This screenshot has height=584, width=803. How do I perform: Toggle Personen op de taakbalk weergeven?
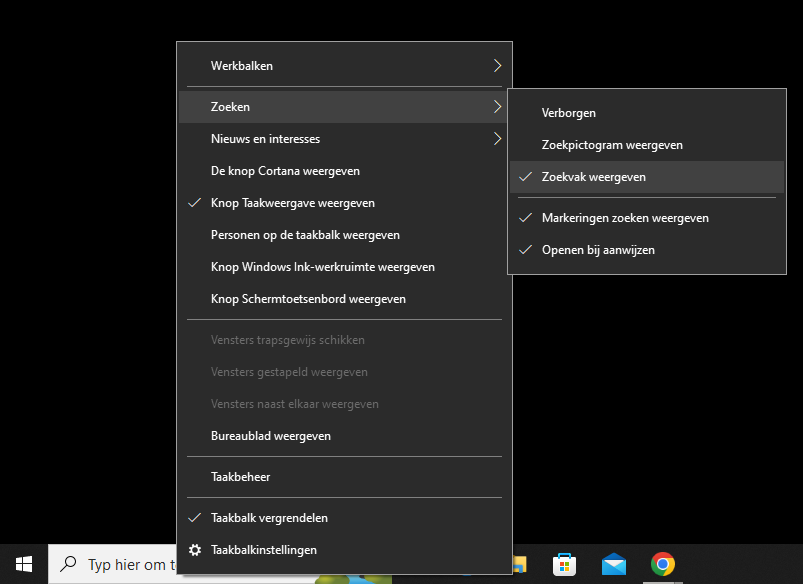[344, 235]
